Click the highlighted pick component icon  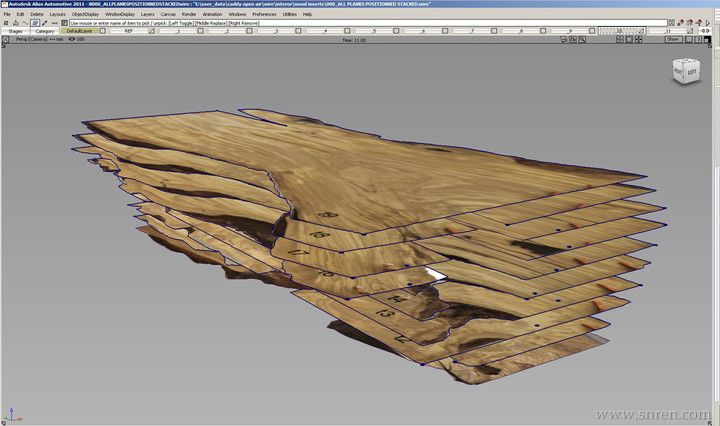35,23
